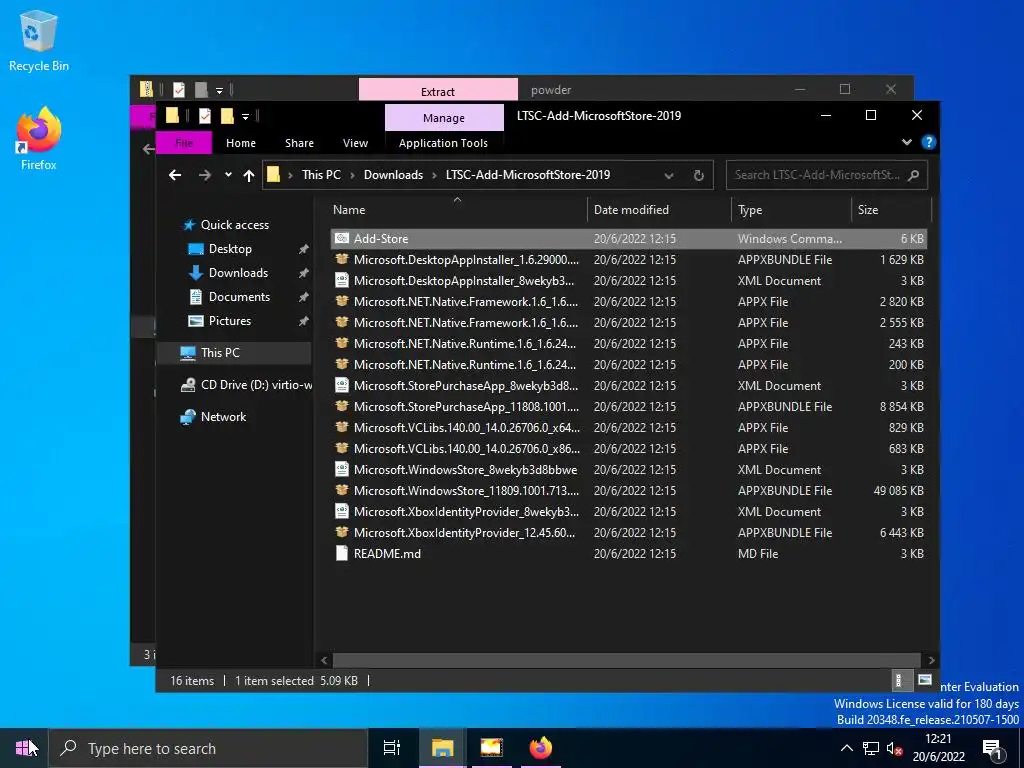The image size is (1024, 768).
Task: Open the Recent locations dropdown
Action: 228,175
